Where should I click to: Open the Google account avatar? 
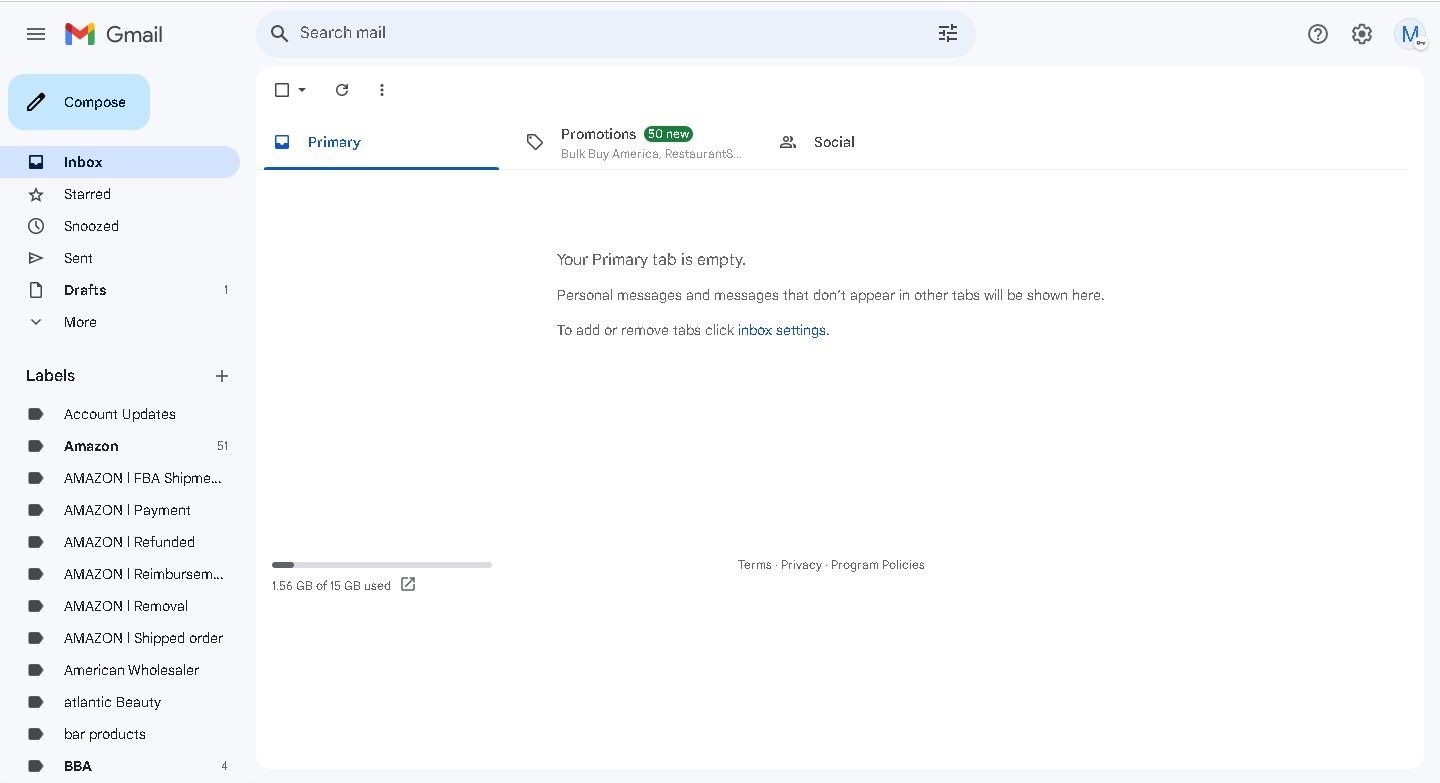pyautogui.click(x=1410, y=34)
